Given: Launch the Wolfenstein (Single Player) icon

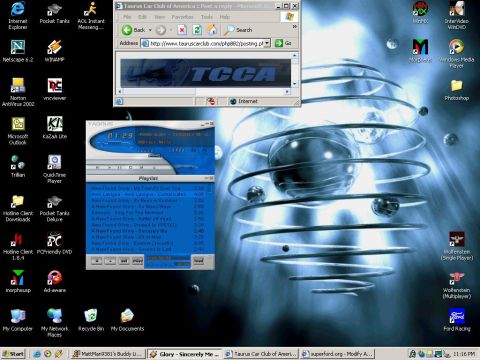Looking at the screenshot, I should (456, 246).
